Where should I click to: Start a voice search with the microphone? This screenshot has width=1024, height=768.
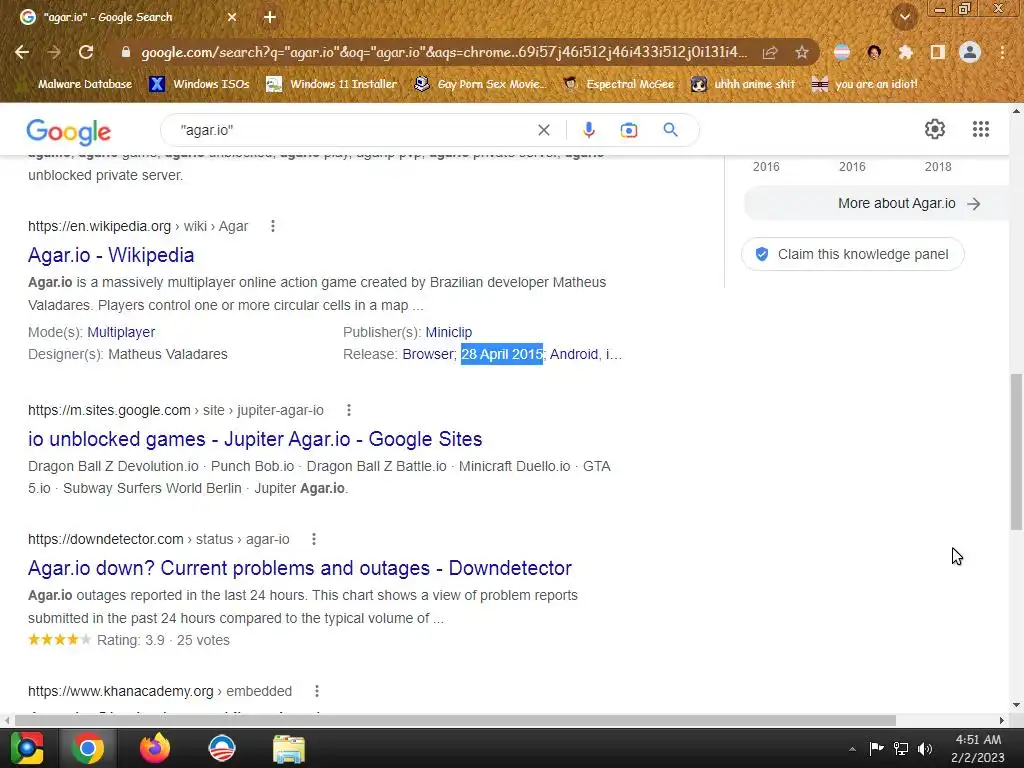(x=588, y=130)
